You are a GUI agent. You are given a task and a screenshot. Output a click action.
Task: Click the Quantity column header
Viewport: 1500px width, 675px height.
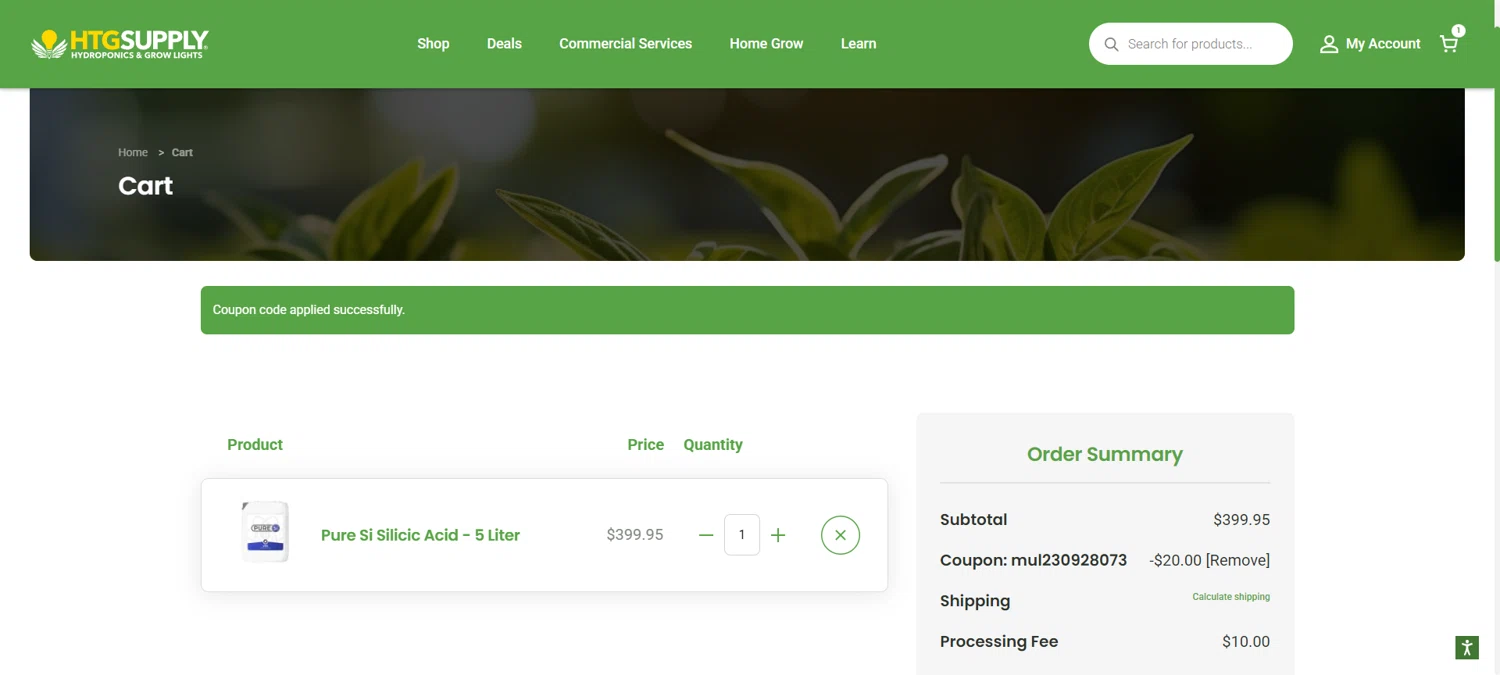[x=713, y=445]
